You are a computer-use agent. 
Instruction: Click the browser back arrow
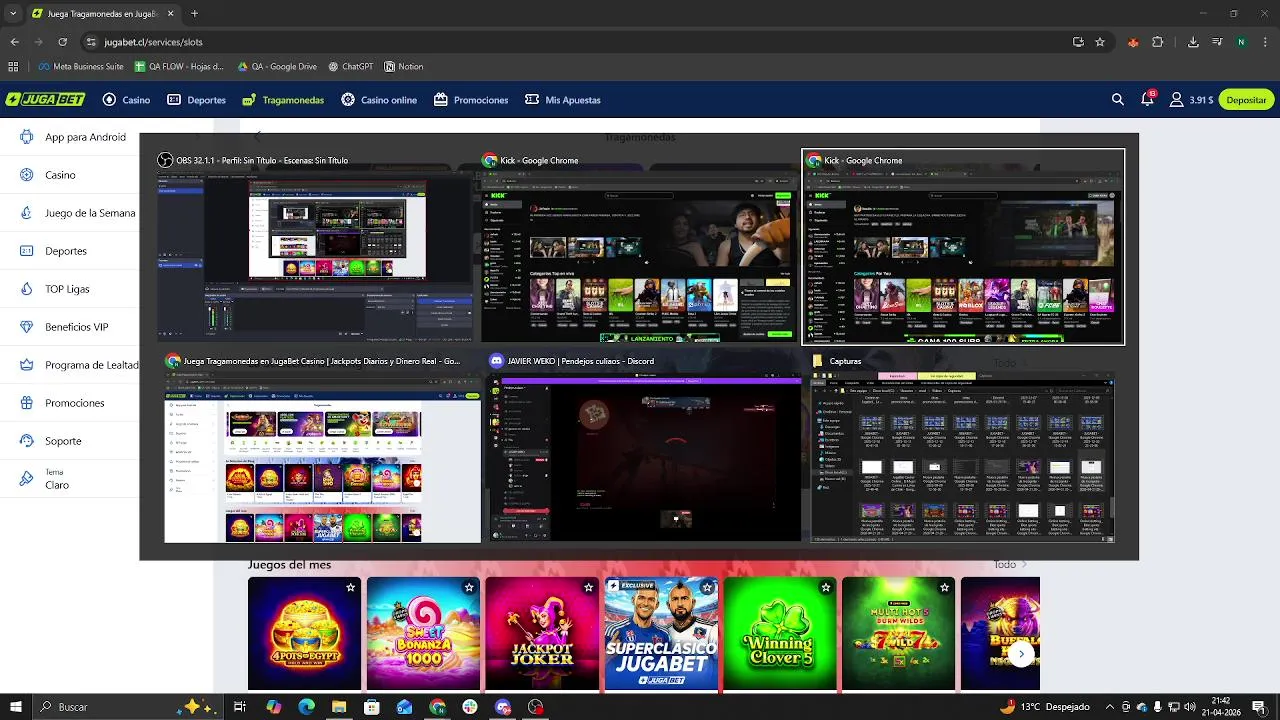(x=14, y=42)
